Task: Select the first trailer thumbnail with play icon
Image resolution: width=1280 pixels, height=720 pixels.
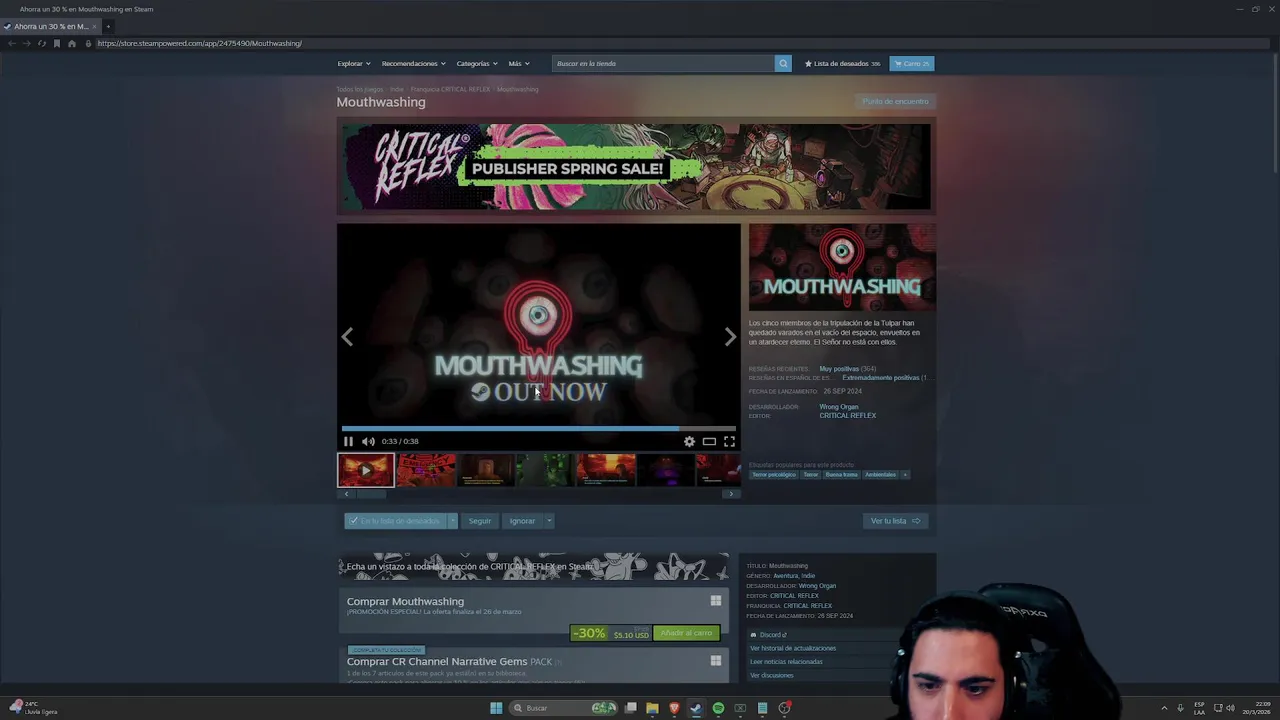Action: [x=365, y=470]
